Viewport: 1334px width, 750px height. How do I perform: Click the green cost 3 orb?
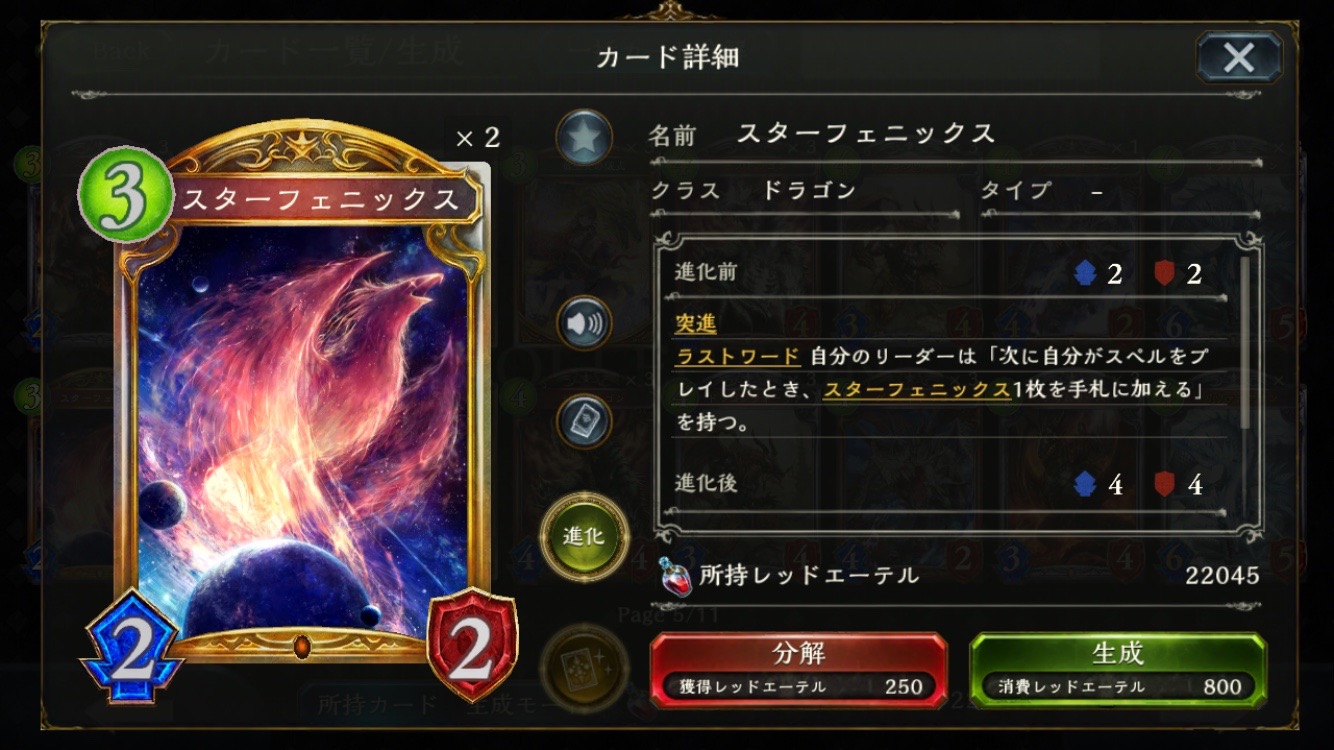coord(125,194)
